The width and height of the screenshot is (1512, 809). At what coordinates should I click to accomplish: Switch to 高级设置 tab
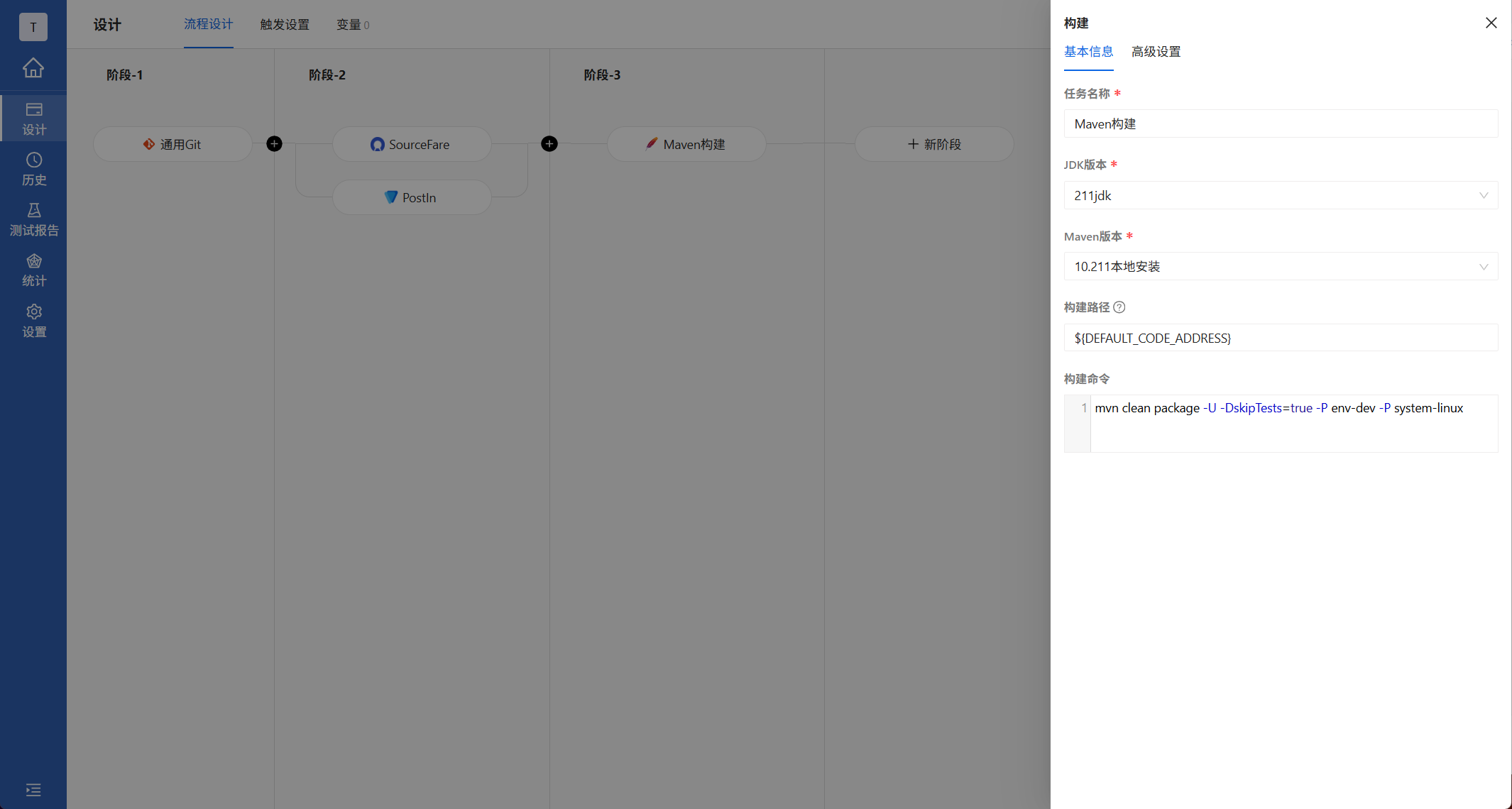(x=1156, y=52)
